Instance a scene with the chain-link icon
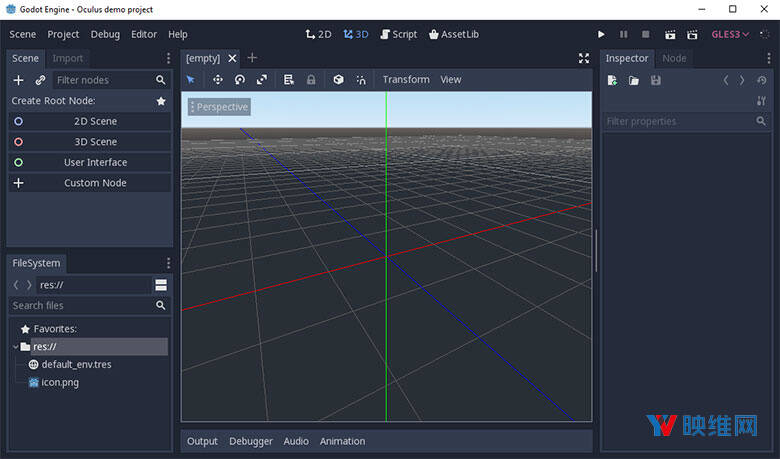 point(40,80)
